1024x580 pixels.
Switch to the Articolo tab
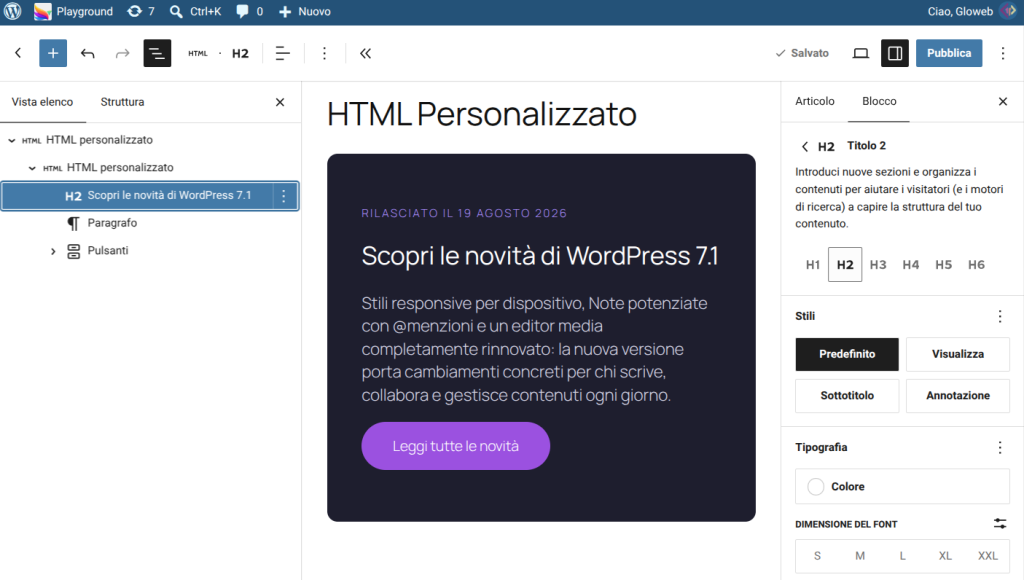coord(814,101)
